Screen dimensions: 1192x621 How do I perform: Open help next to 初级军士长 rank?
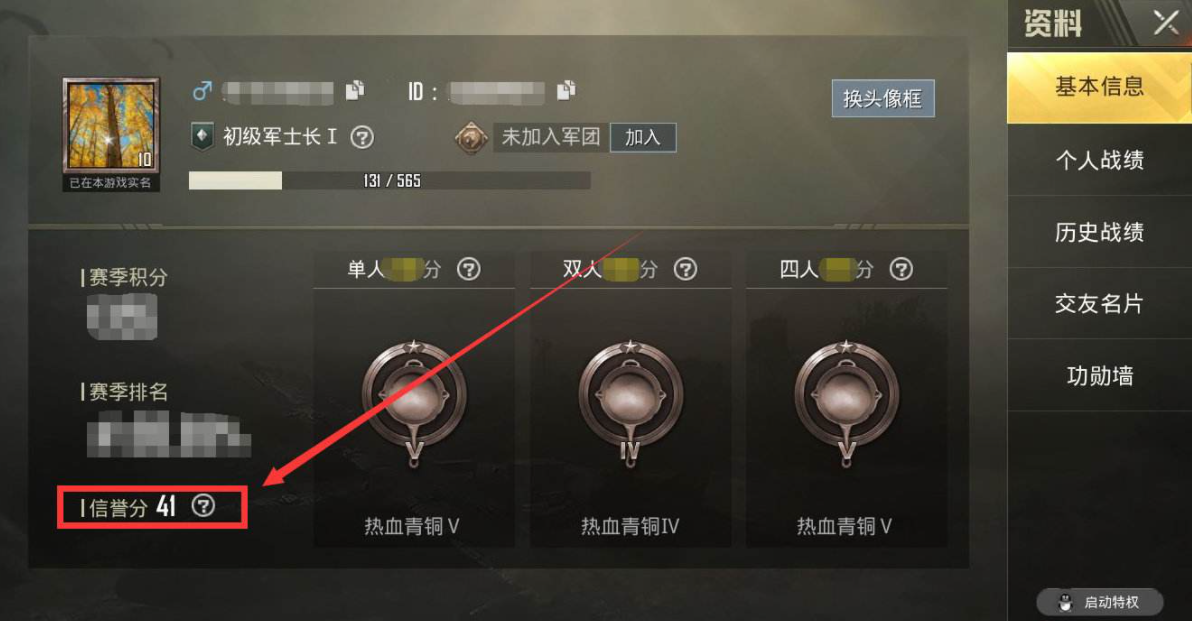pos(362,138)
